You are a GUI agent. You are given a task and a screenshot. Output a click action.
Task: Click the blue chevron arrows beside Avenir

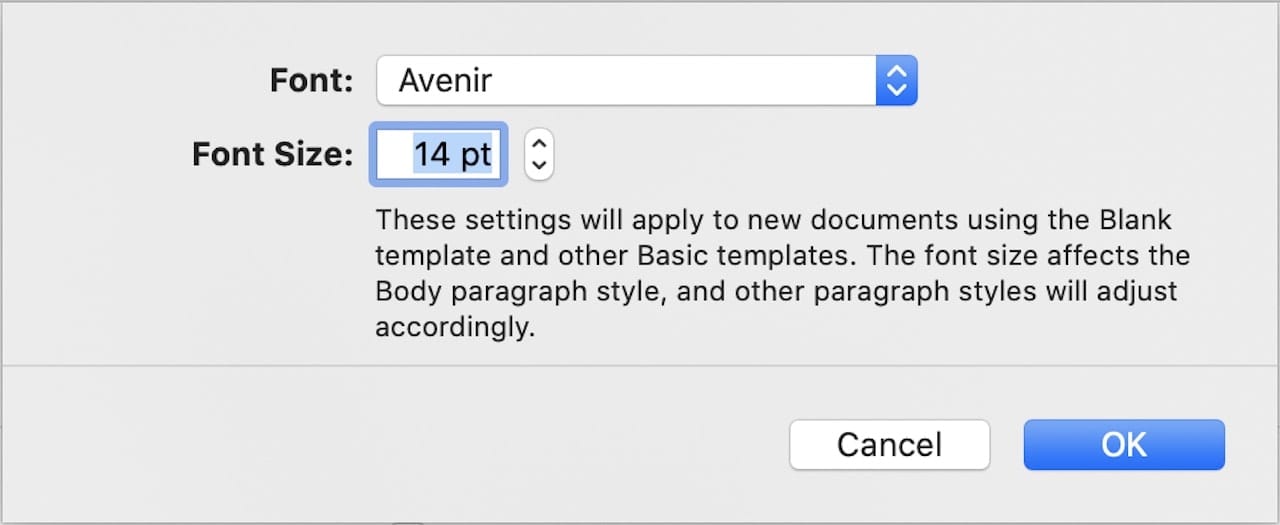pos(897,80)
